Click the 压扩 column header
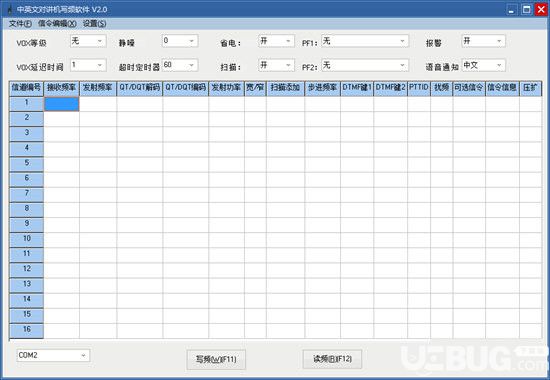Screen dimensions: 550x380 coord(530,88)
